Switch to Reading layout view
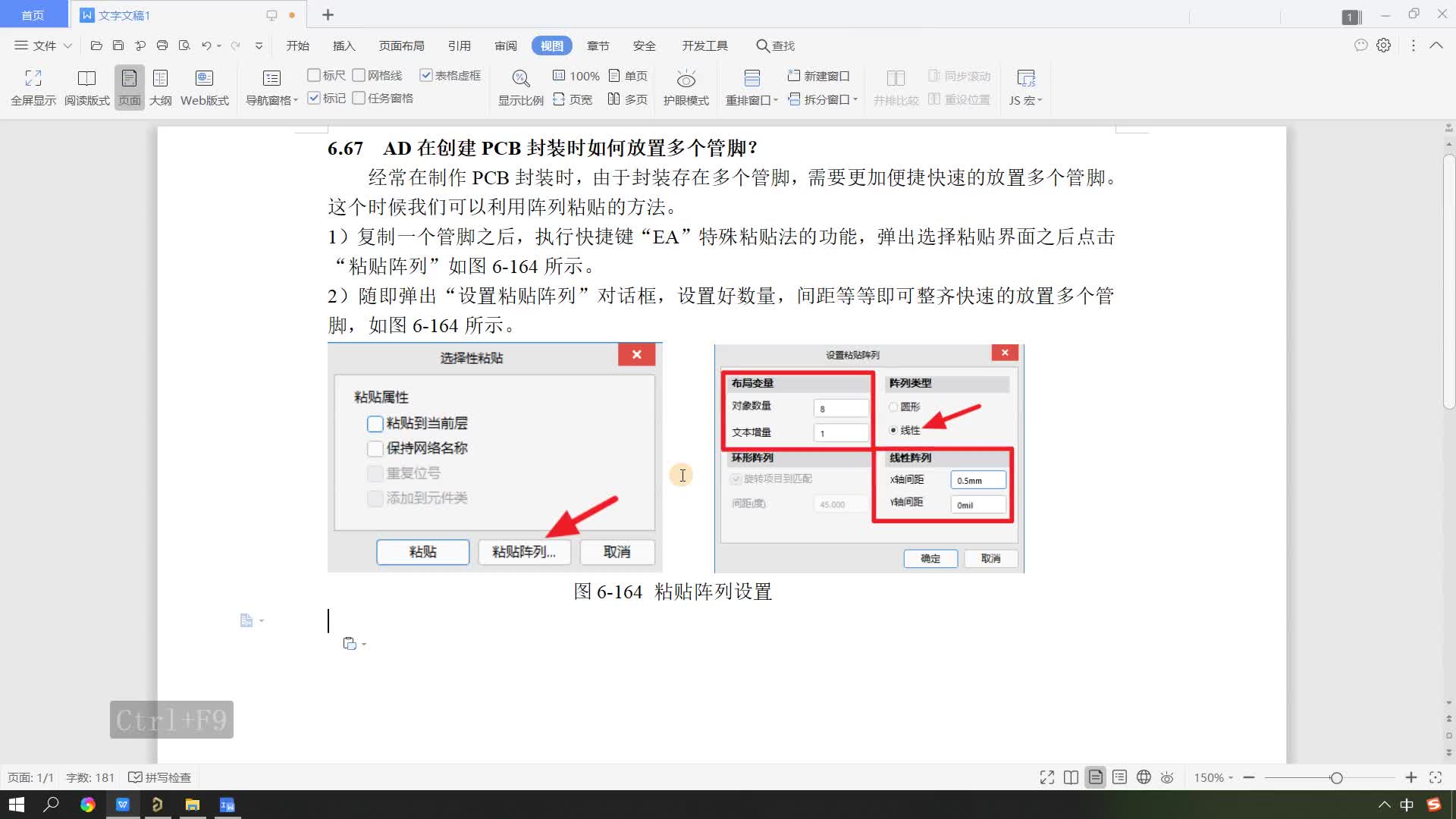The image size is (1456, 819). (x=86, y=78)
